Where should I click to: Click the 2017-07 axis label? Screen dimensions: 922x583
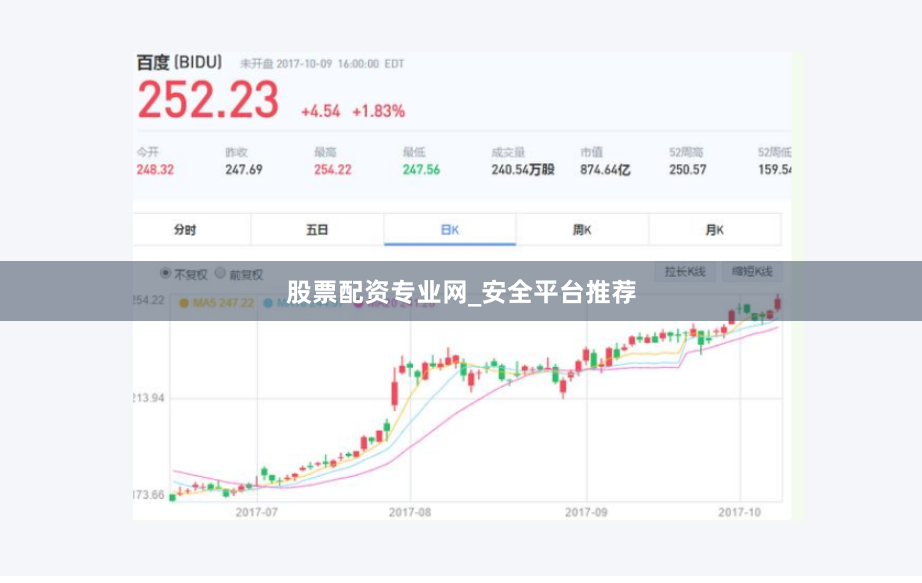(256, 512)
